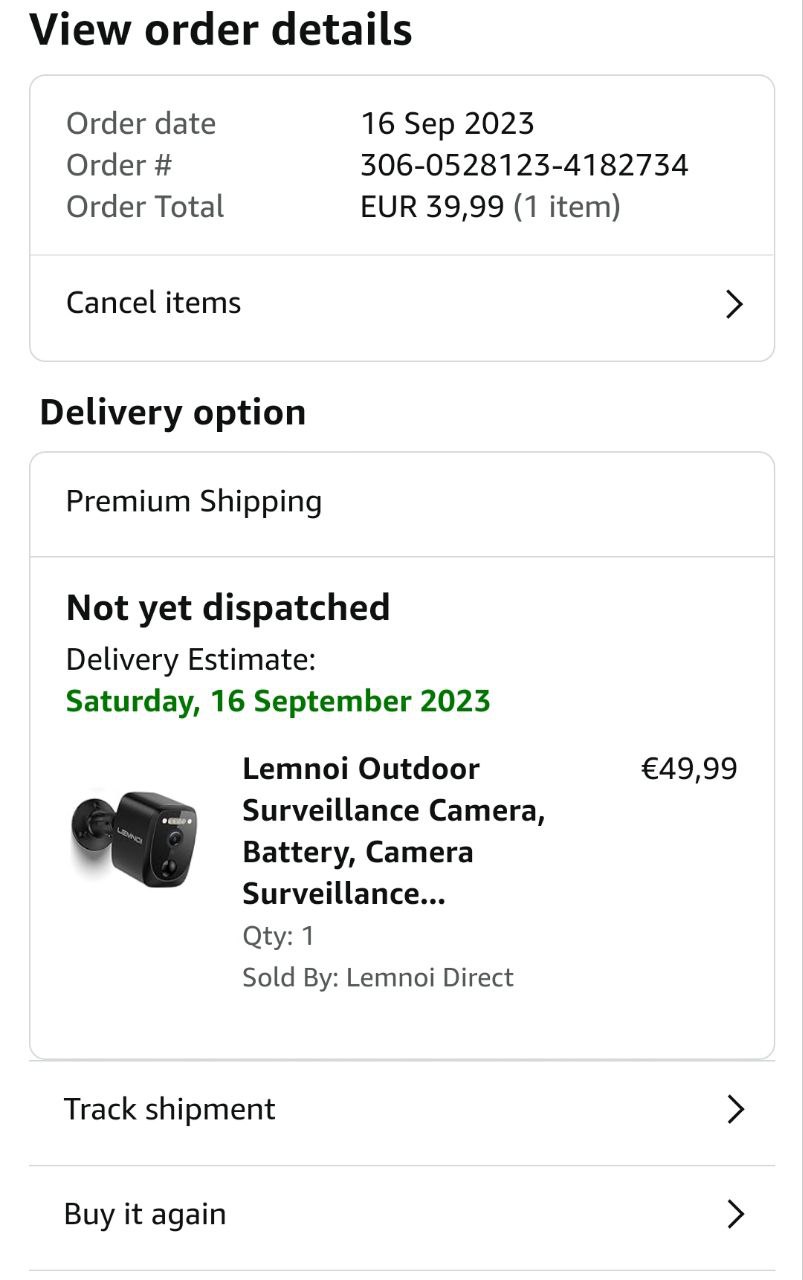Click the Track shipment chevron arrow
803x1280 pixels.
pos(735,1109)
